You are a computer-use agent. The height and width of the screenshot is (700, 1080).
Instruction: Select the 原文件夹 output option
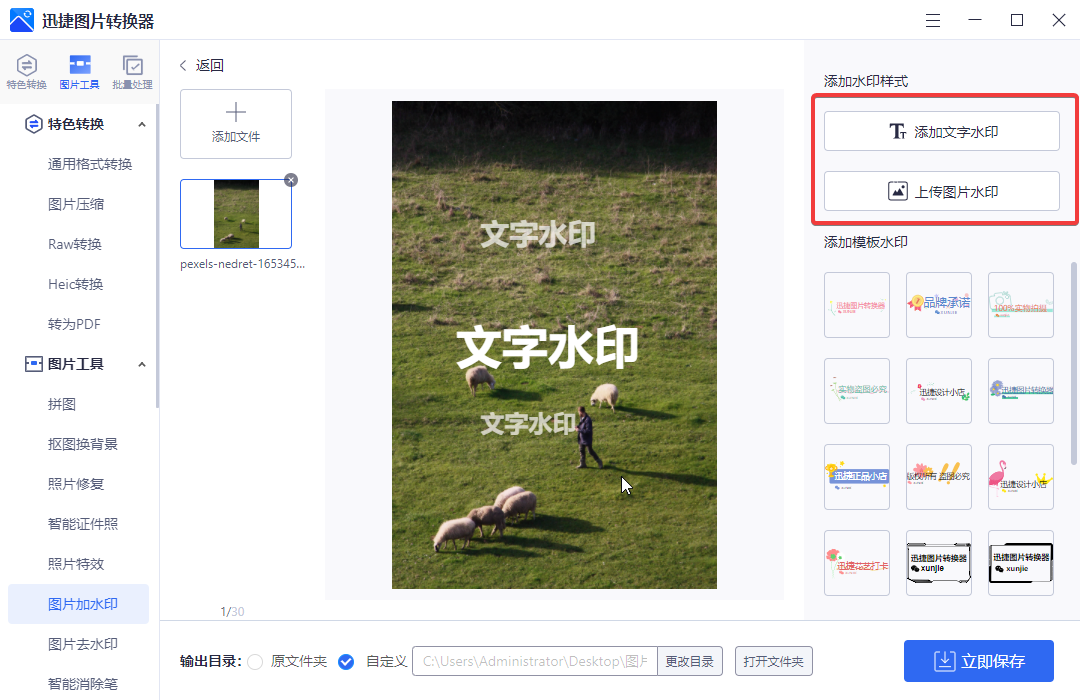pos(255,662)
